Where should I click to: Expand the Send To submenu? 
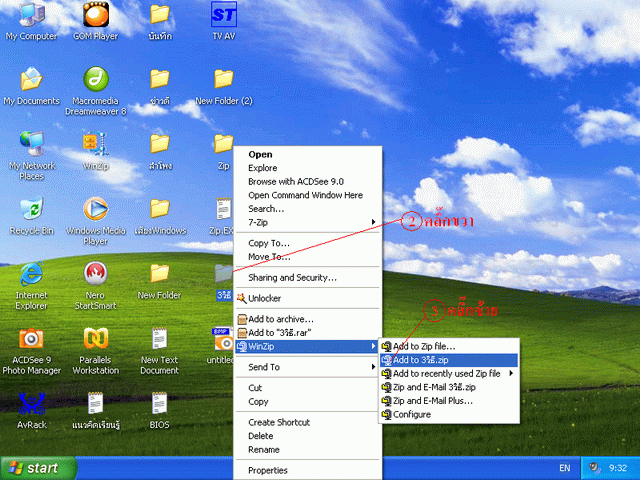[308, 367]
